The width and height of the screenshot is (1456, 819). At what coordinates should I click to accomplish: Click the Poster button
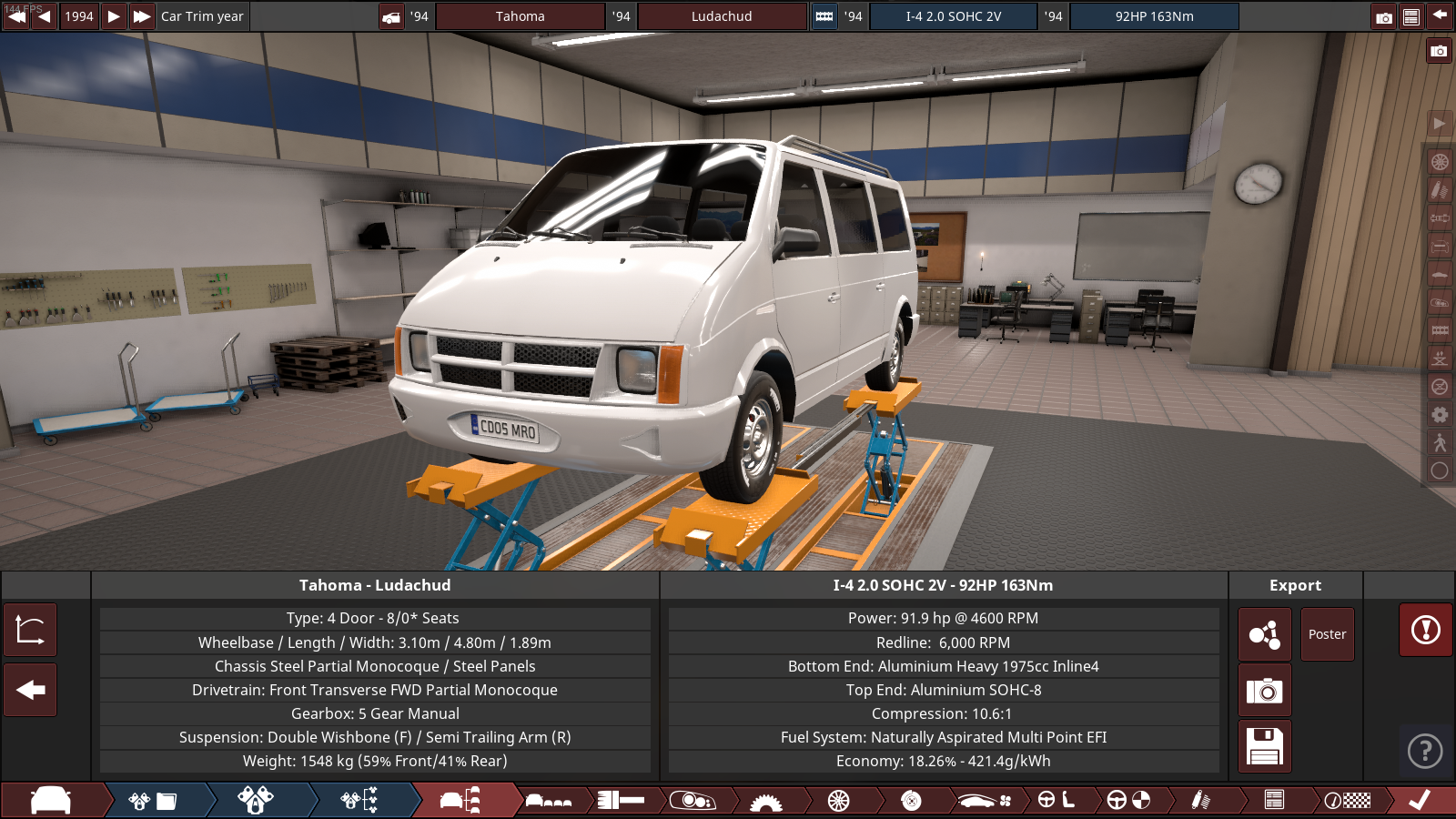pos(1328,634)
